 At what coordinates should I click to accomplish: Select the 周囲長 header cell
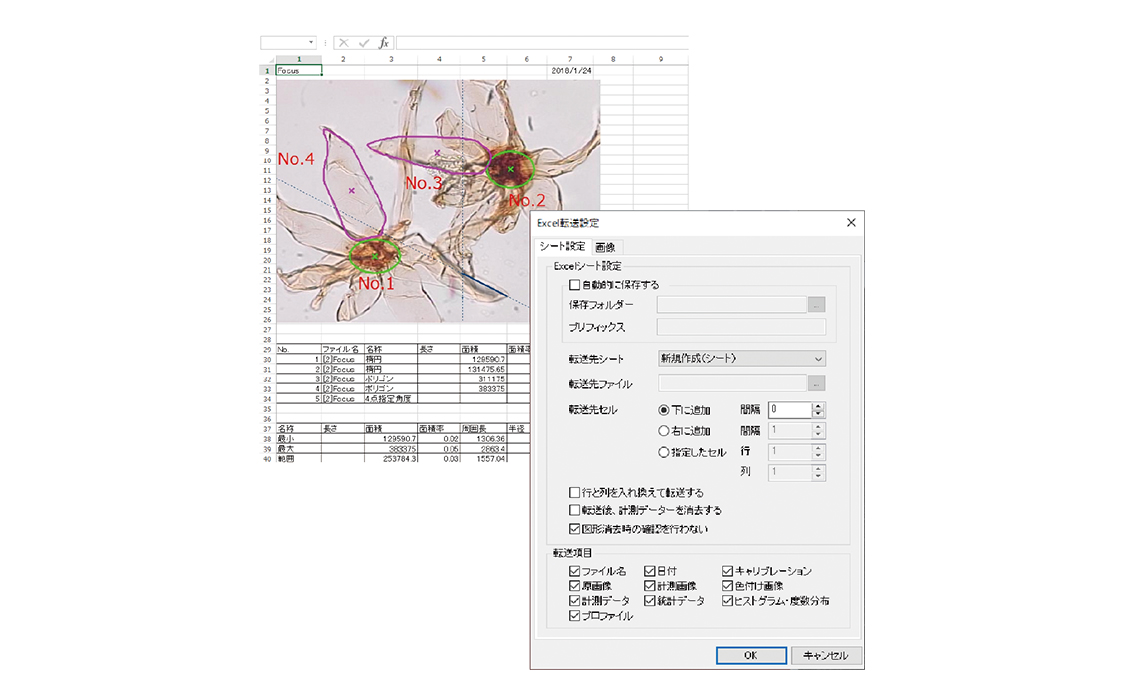pos(483,428)
